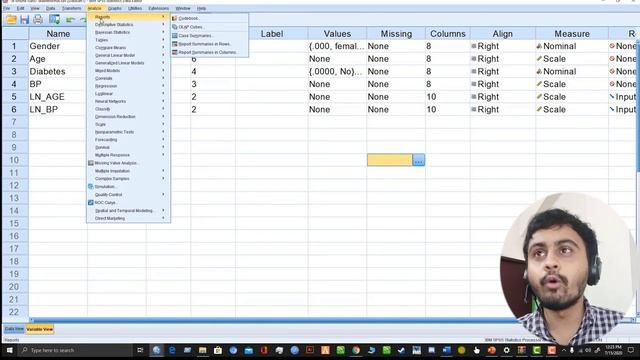The image size is (640, 360).
Task: Click the Measure column header
Action: pos(572,34)
